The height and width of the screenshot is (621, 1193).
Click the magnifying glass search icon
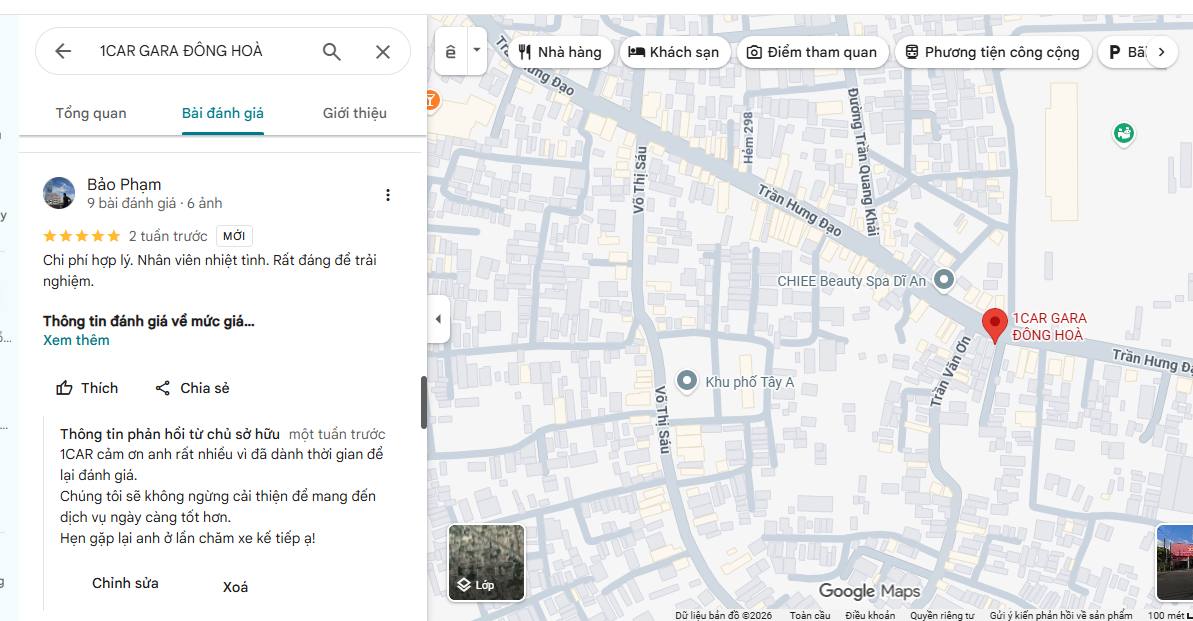[x=331, y=51]
